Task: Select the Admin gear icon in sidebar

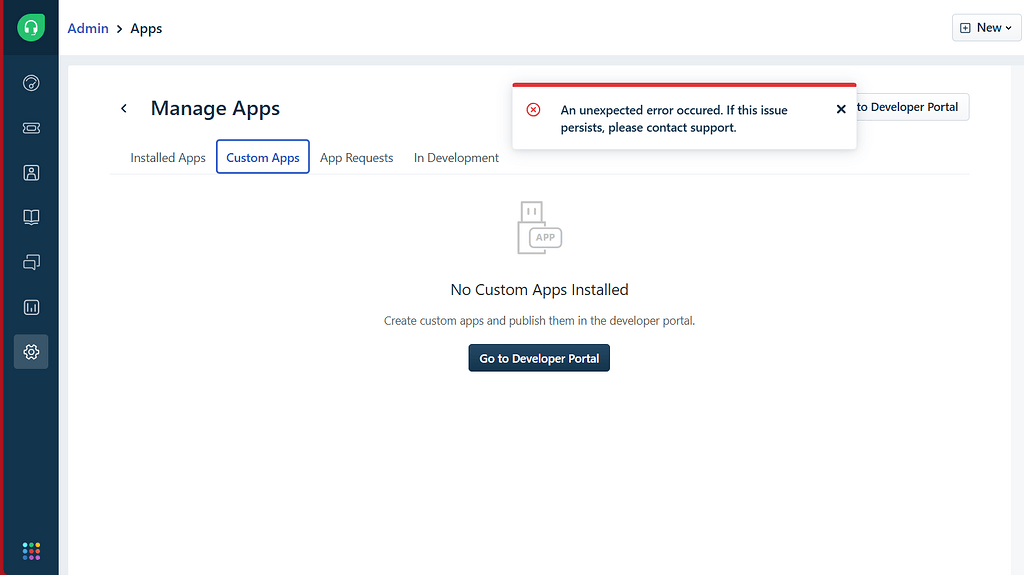Action: (31, 352)
